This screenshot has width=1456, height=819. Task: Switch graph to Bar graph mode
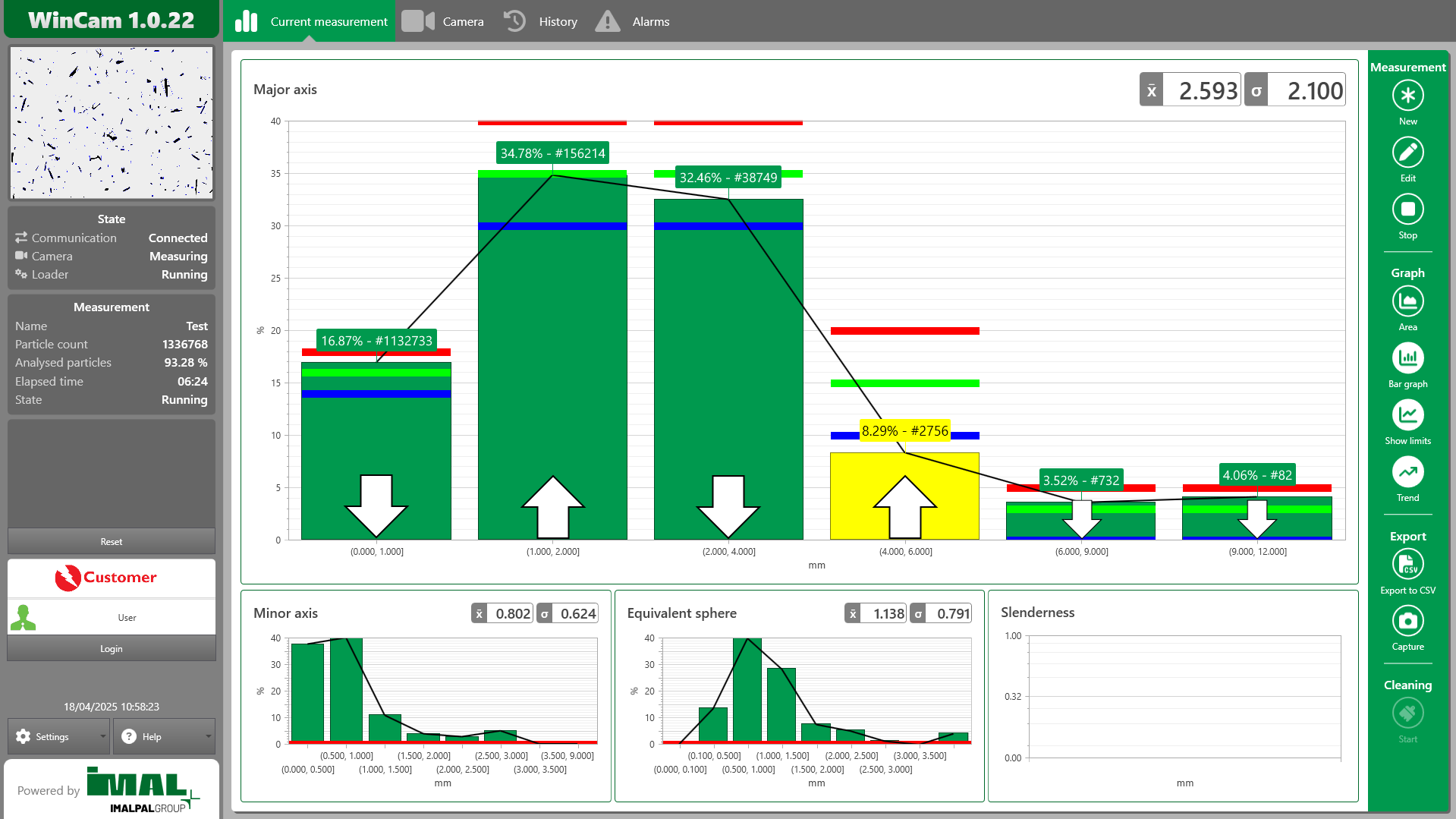coord(1407,359)
